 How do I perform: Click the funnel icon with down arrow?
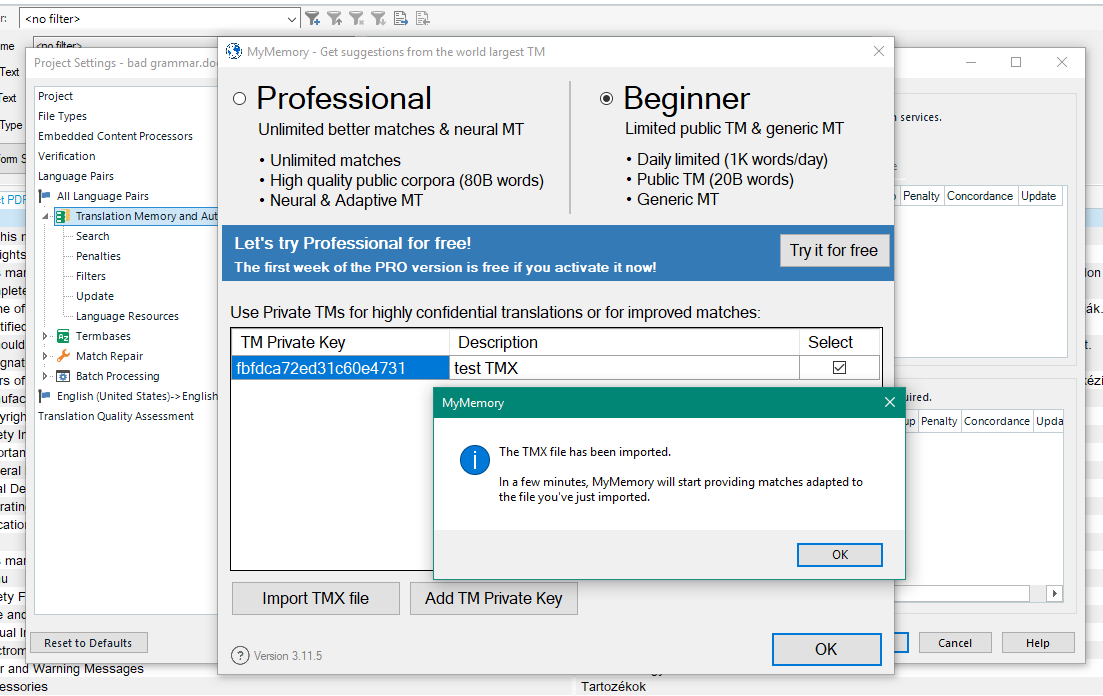[378, 18]
